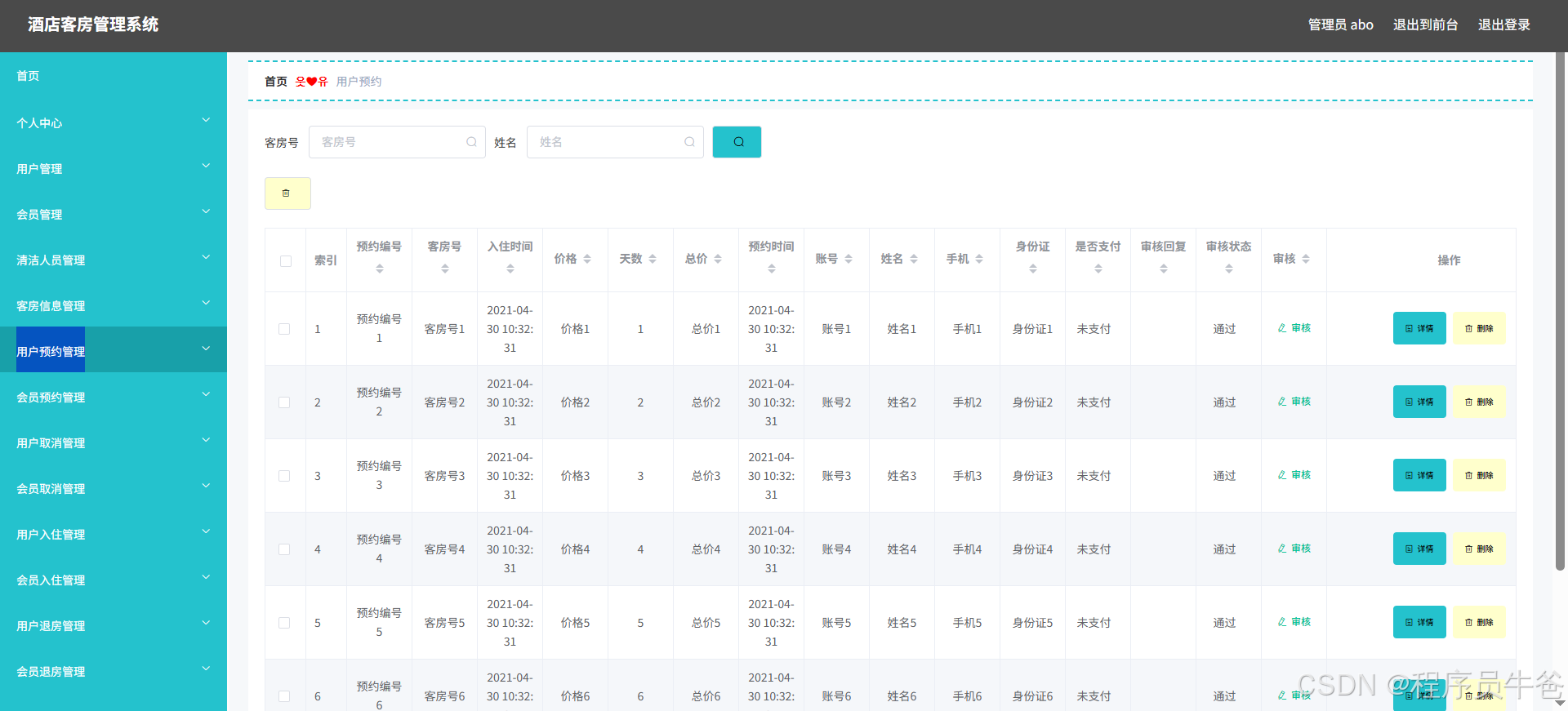This screenshot has height=711, width=1568.
Task: Click the teal search magnifier button
Action: pos(737,142)
